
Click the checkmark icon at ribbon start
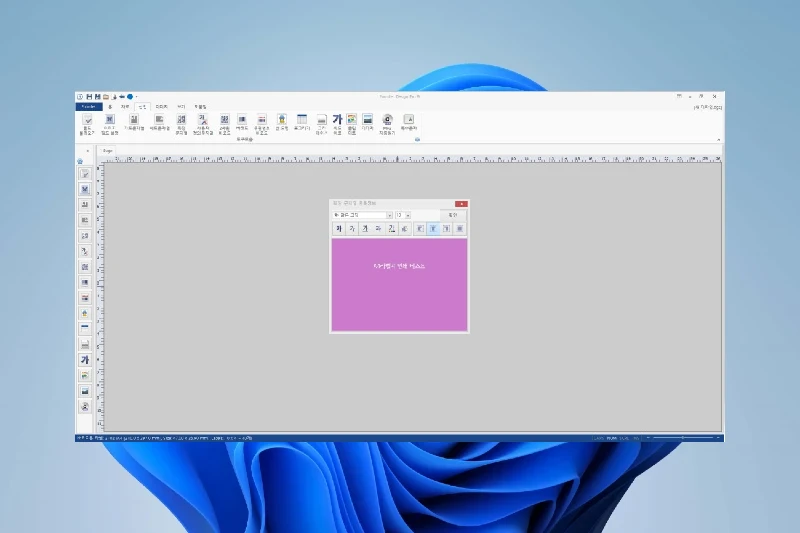click(87, 119)
